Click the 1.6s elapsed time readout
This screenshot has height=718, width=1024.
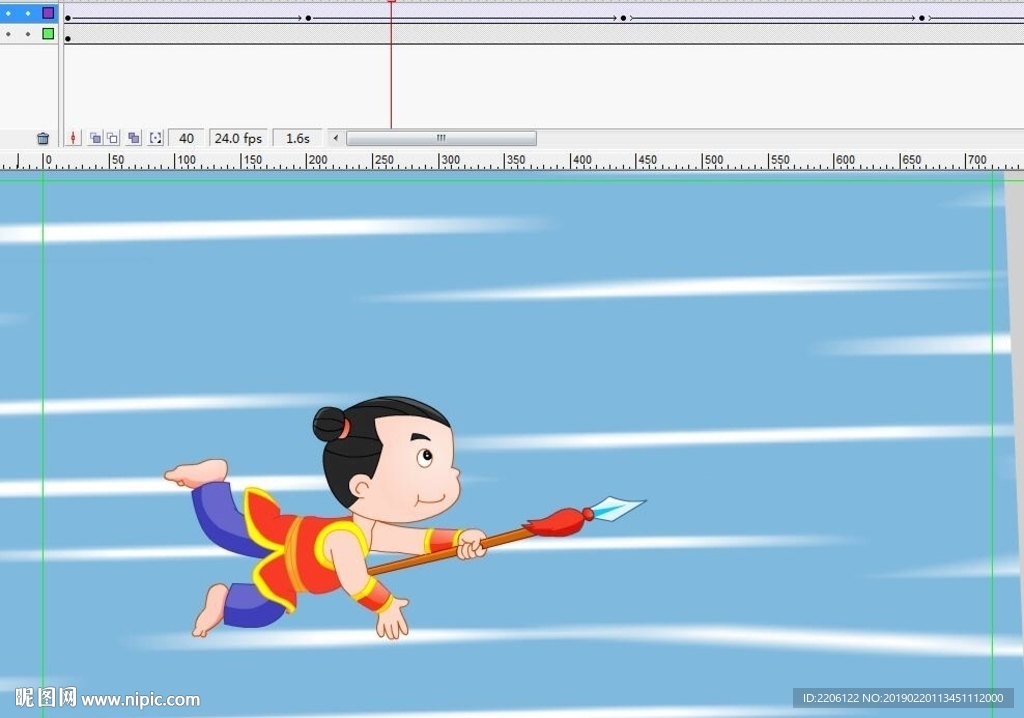click(298, 139)
